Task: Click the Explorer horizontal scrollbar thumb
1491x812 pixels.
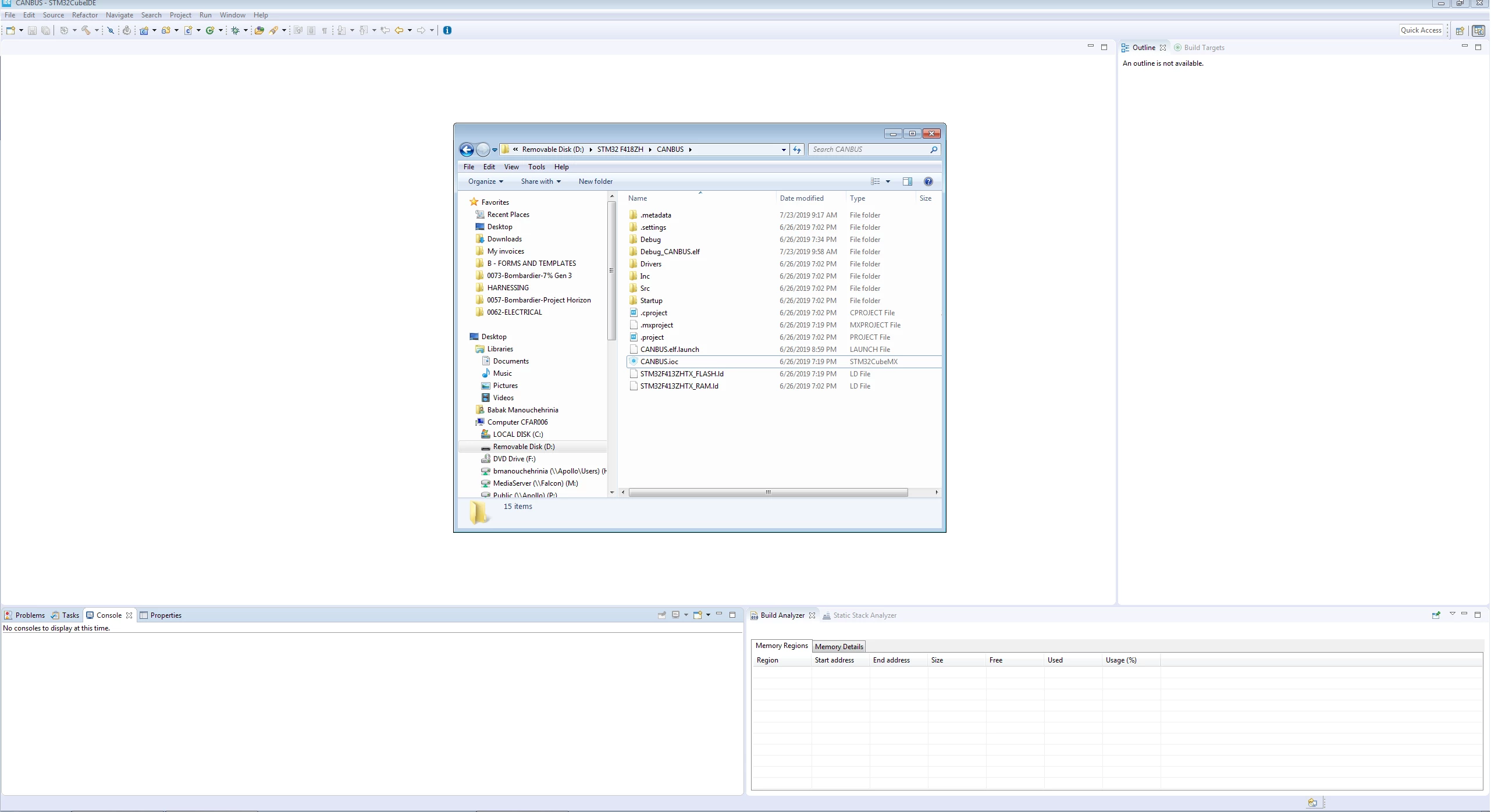Action: (x=768, y=493)
